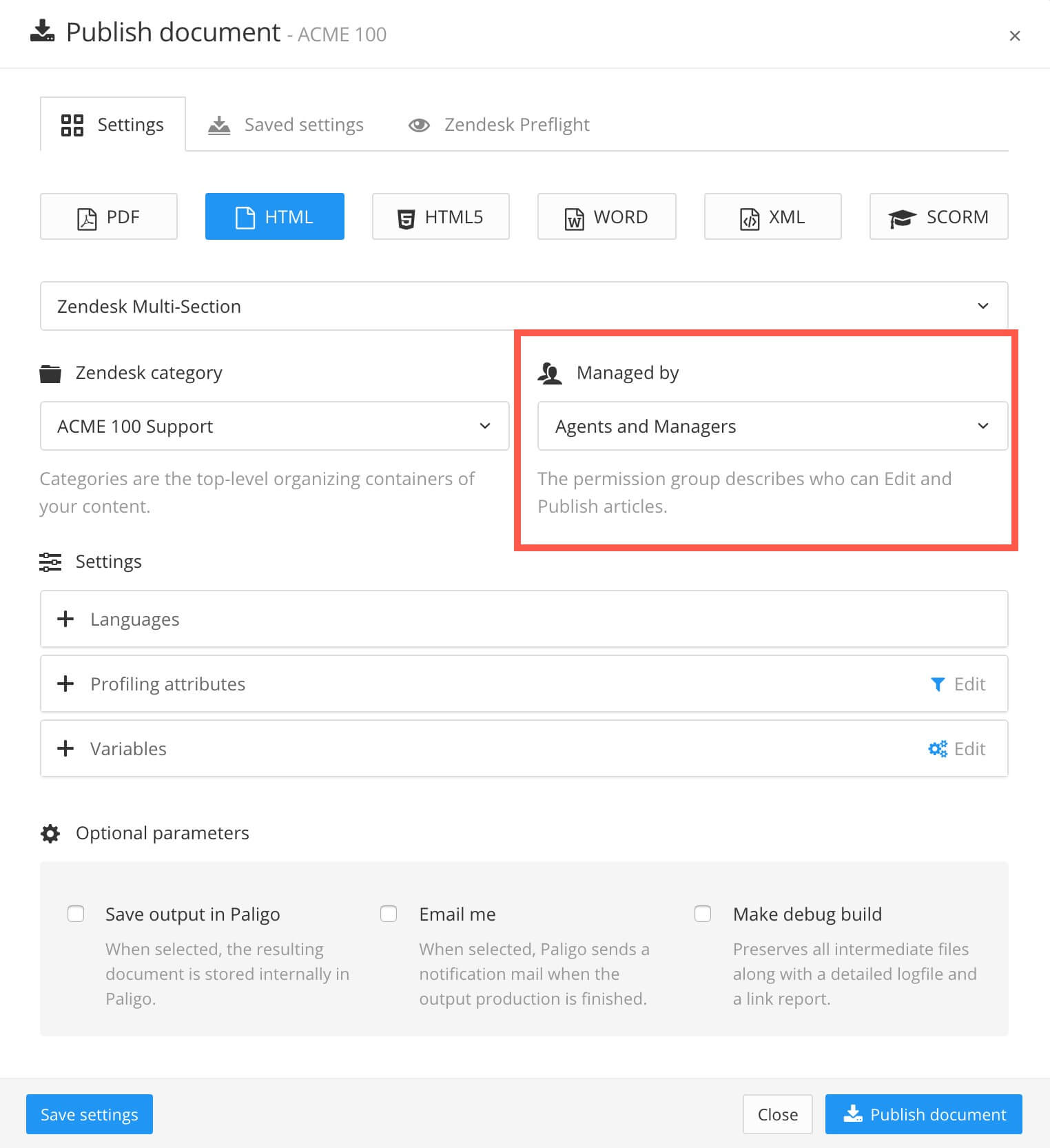The image size is (1050, 1148).
Task: Switch to the Saved settings tab
Action: coord(287,125)
